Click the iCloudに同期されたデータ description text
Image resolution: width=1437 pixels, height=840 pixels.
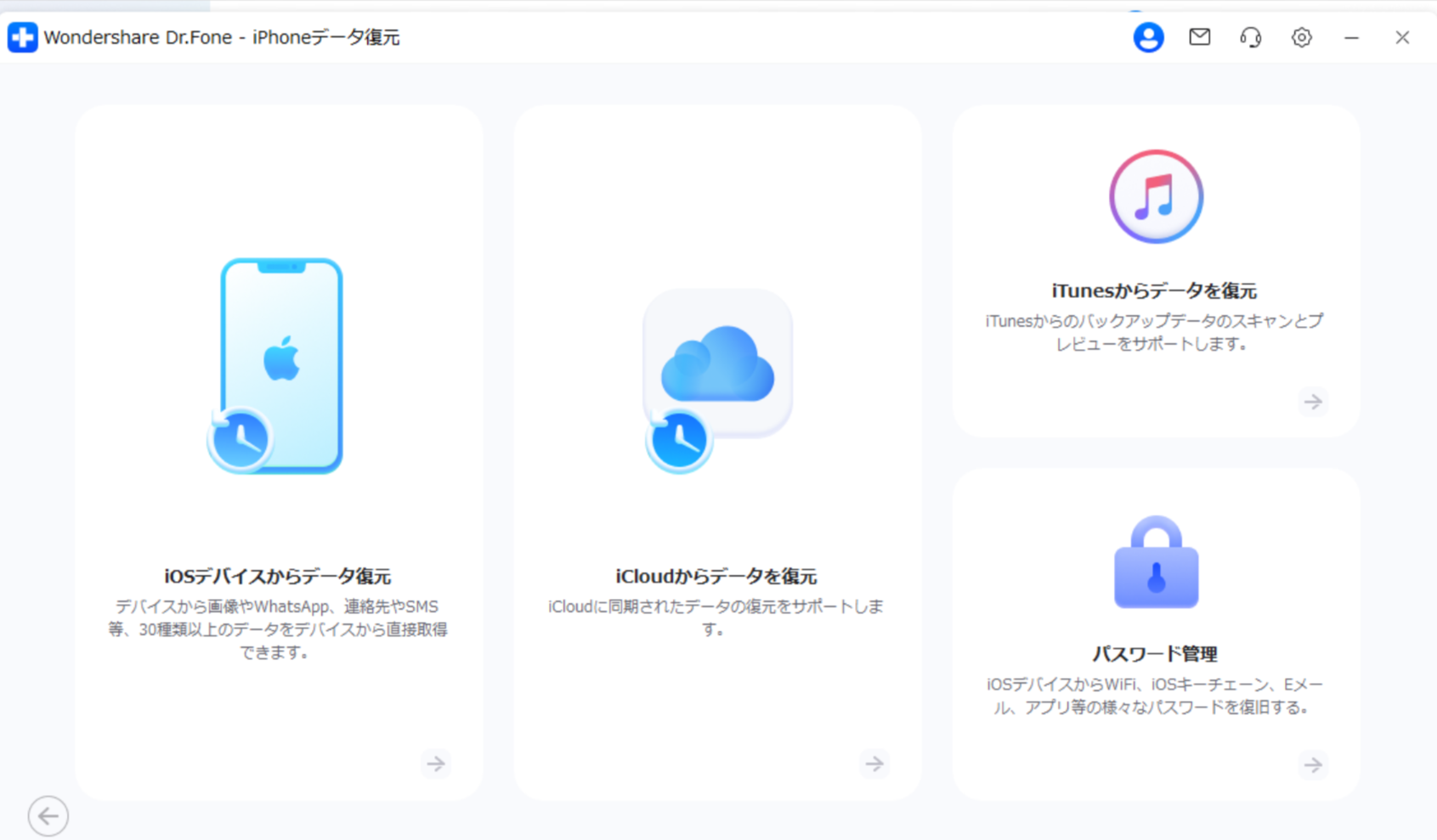tap(716, 617)
